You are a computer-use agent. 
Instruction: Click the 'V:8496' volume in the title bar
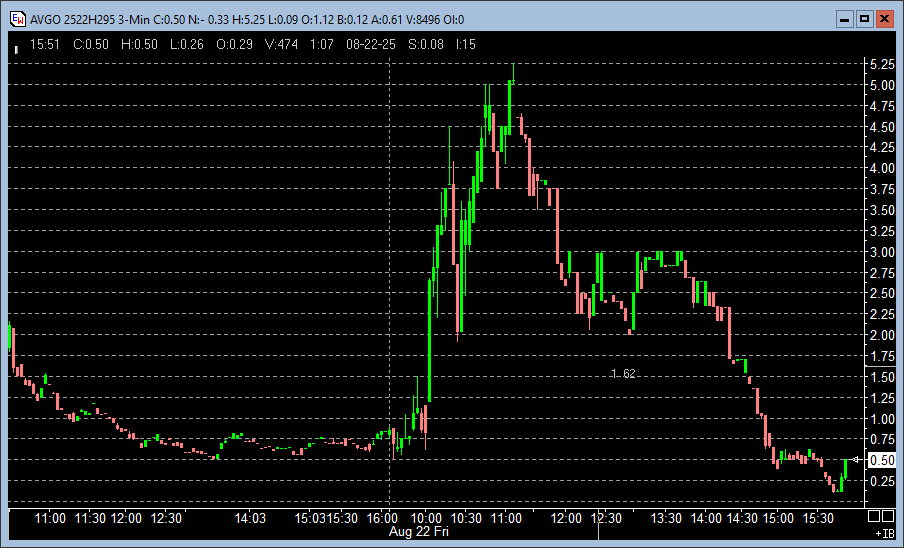(423, 20)
